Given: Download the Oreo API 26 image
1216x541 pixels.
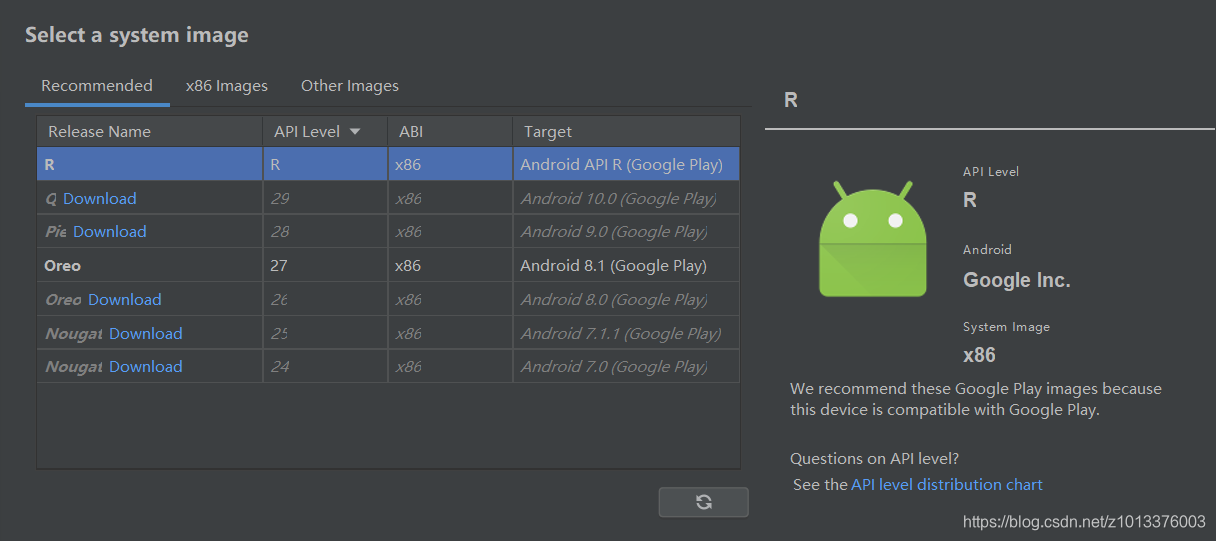Looking at the screenshot, I should 125,299.
